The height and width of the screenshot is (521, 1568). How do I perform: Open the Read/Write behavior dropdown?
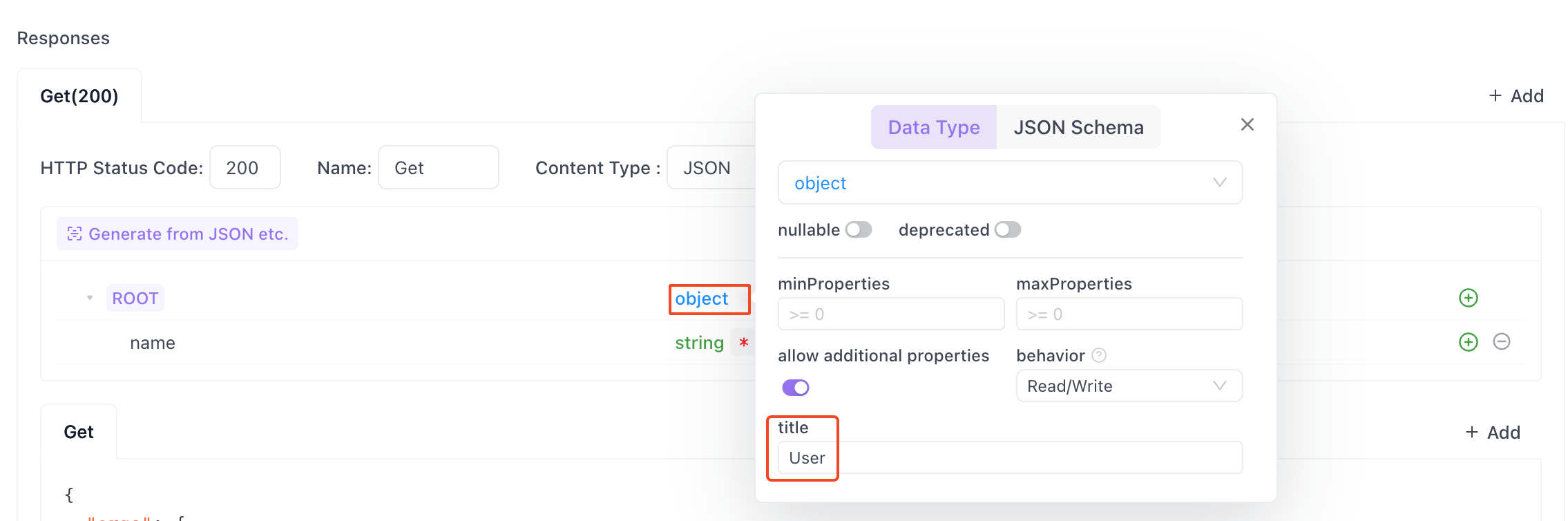1129,386
